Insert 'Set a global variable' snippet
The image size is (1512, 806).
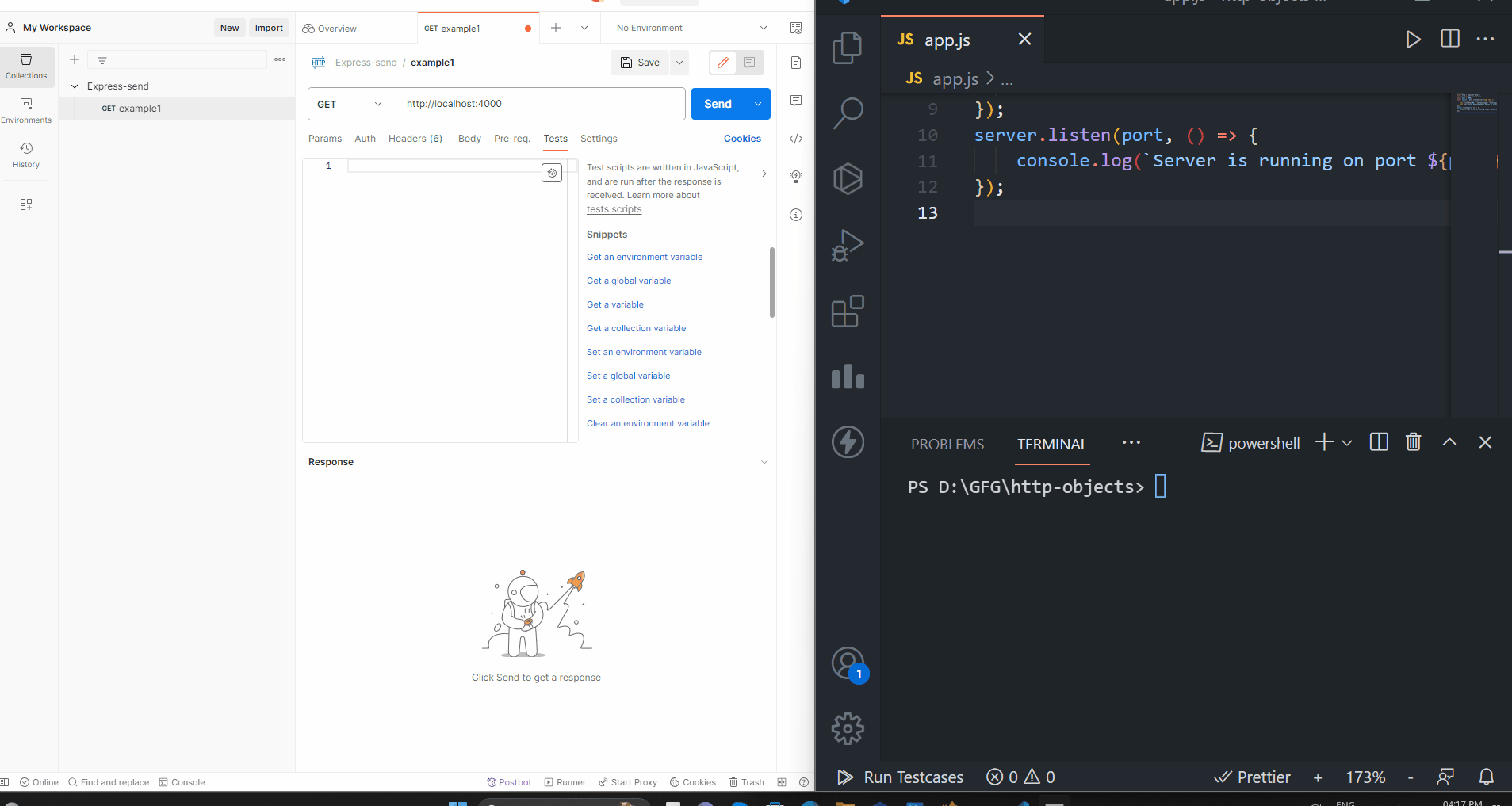[629, 376]
